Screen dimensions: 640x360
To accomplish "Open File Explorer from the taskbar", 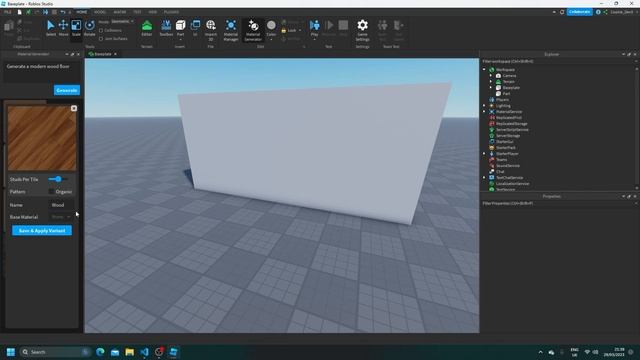I will click(x=129, y=352).
